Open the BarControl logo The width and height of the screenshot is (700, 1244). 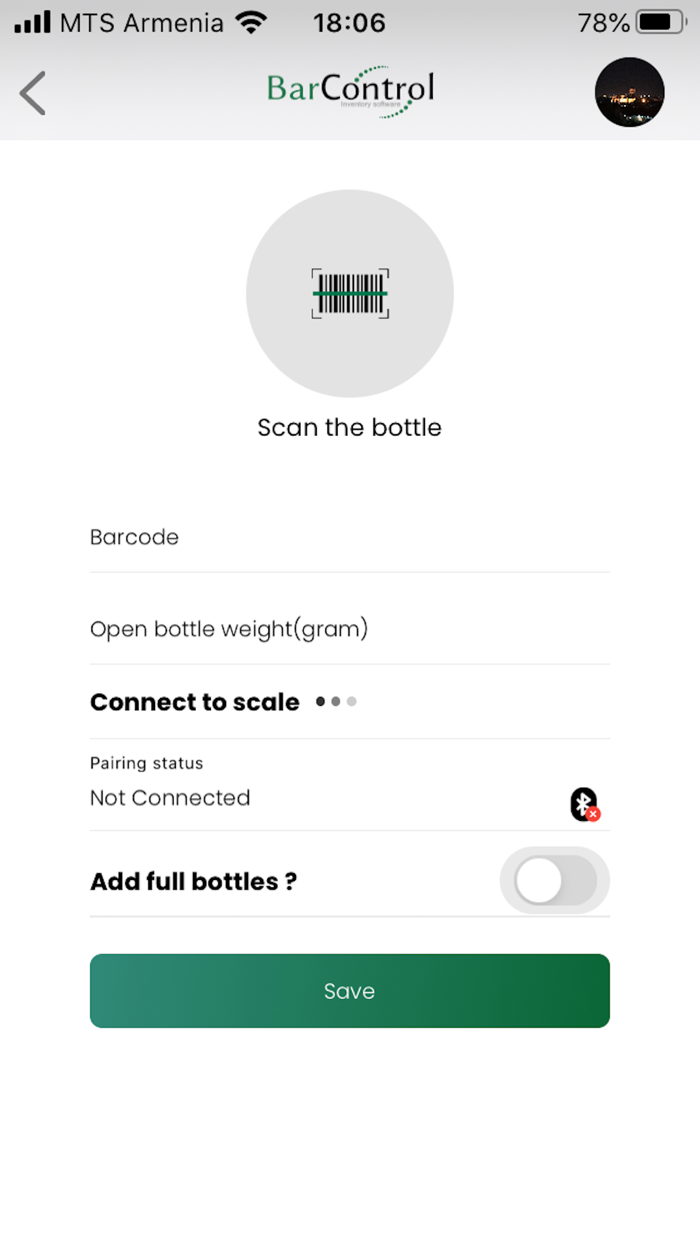[x=349, y=90]
